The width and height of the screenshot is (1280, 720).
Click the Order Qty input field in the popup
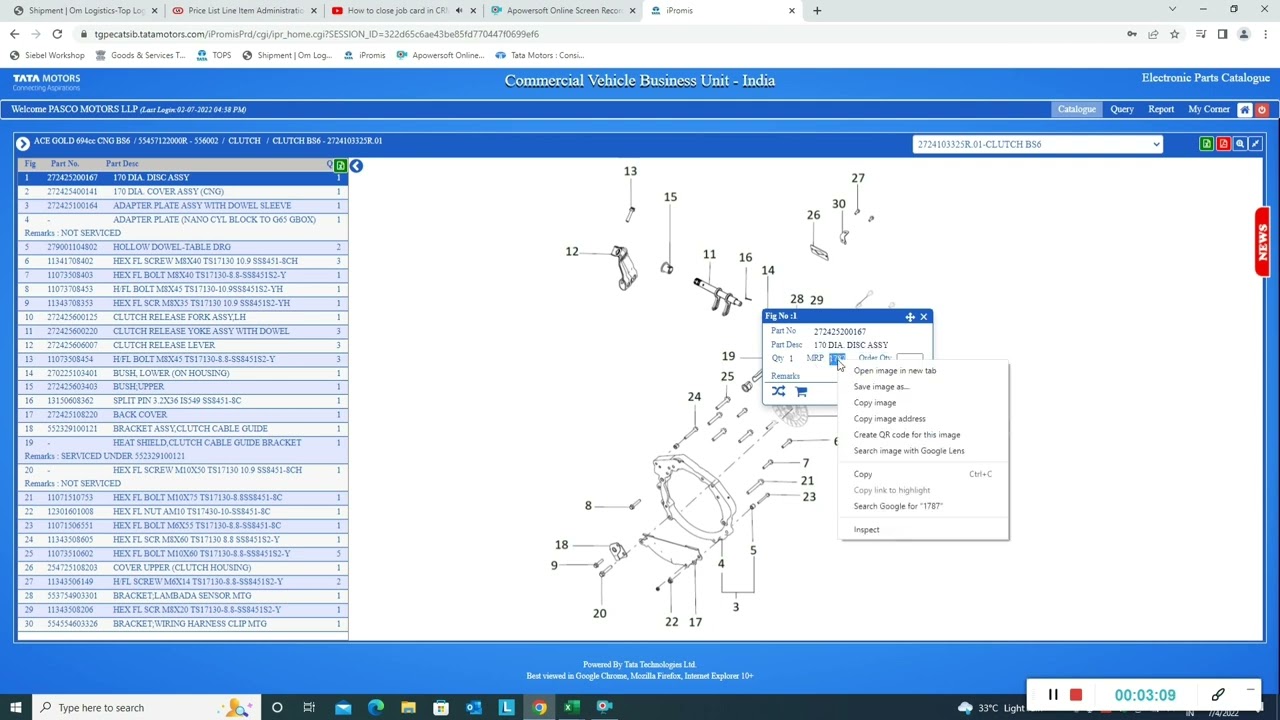pos(910,358)
